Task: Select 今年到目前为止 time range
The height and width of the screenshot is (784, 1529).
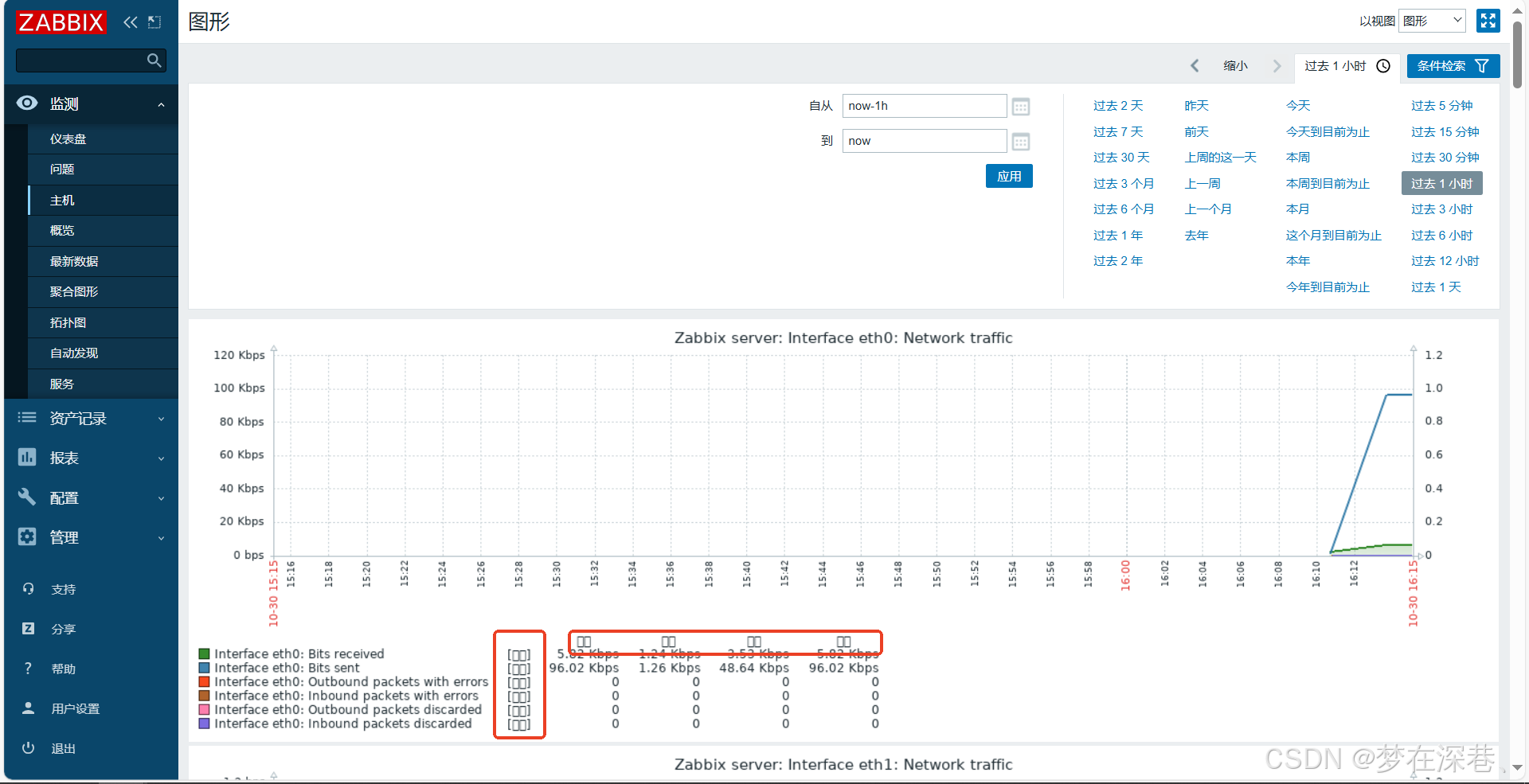Action: click(x=1328, y=287)
